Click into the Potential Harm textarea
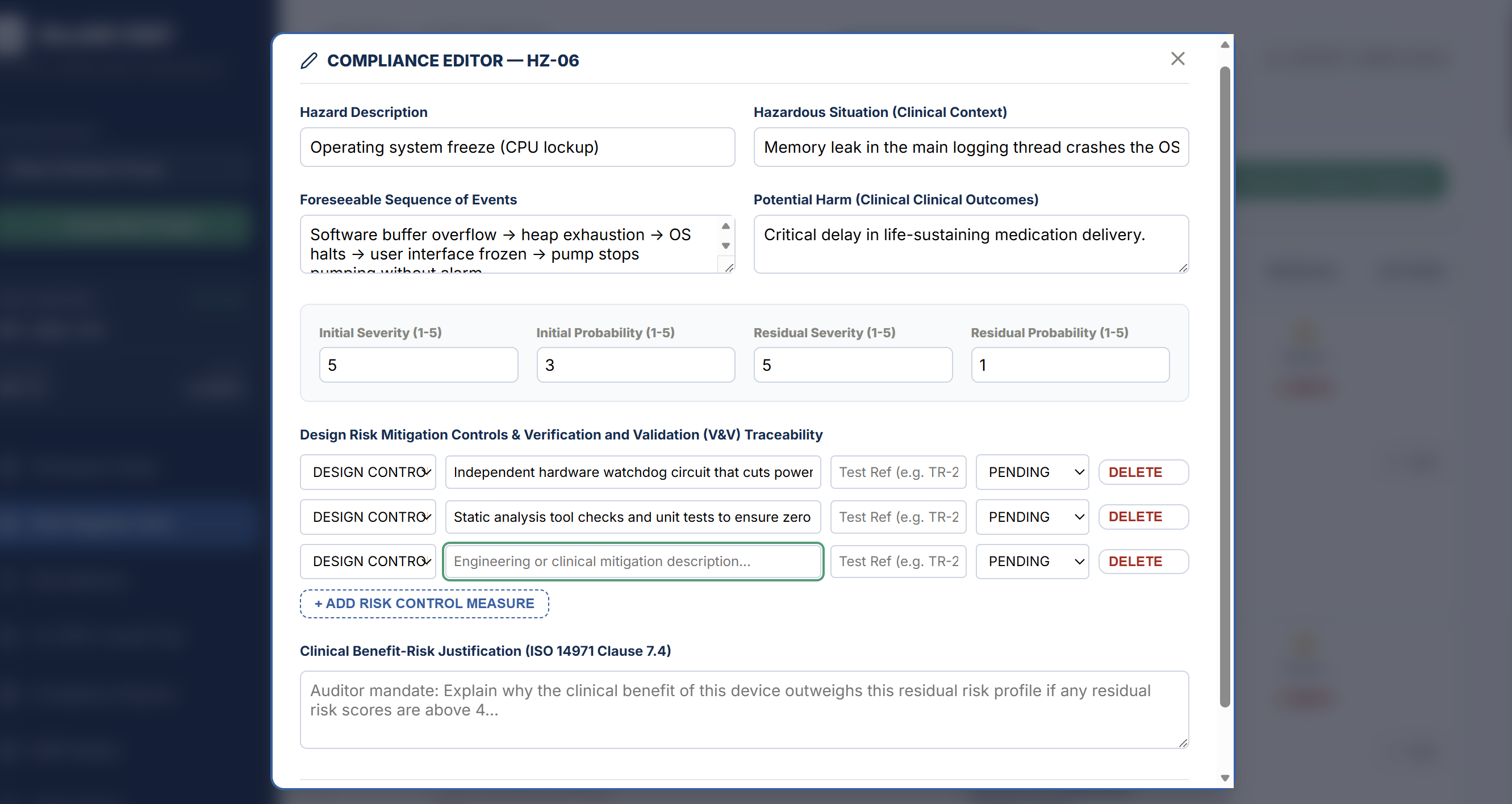 pos(971,244)
